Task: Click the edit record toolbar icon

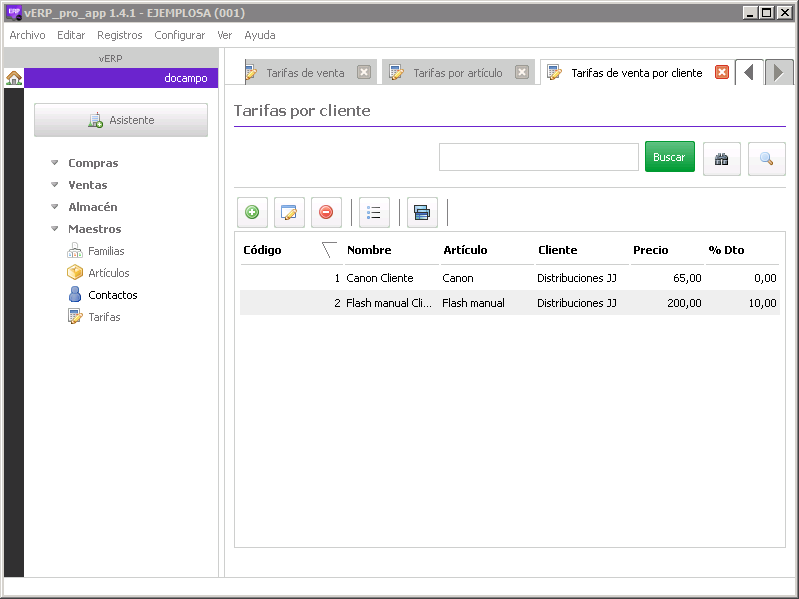Action: point(289,212)
